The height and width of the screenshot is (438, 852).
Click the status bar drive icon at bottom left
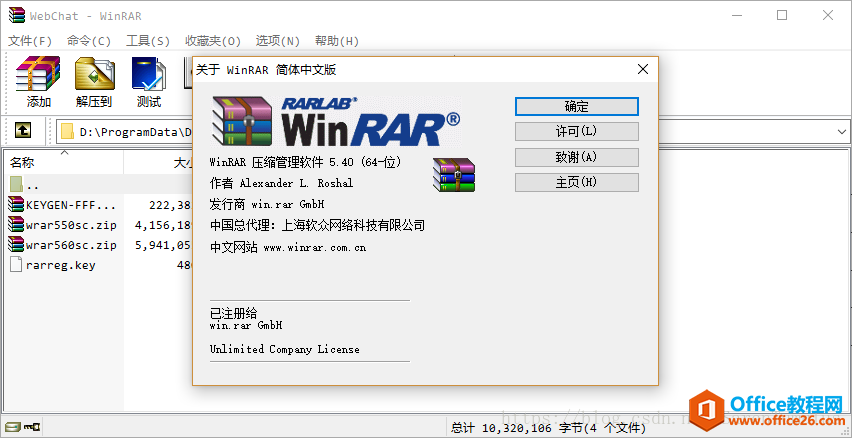tap(14, 427)
